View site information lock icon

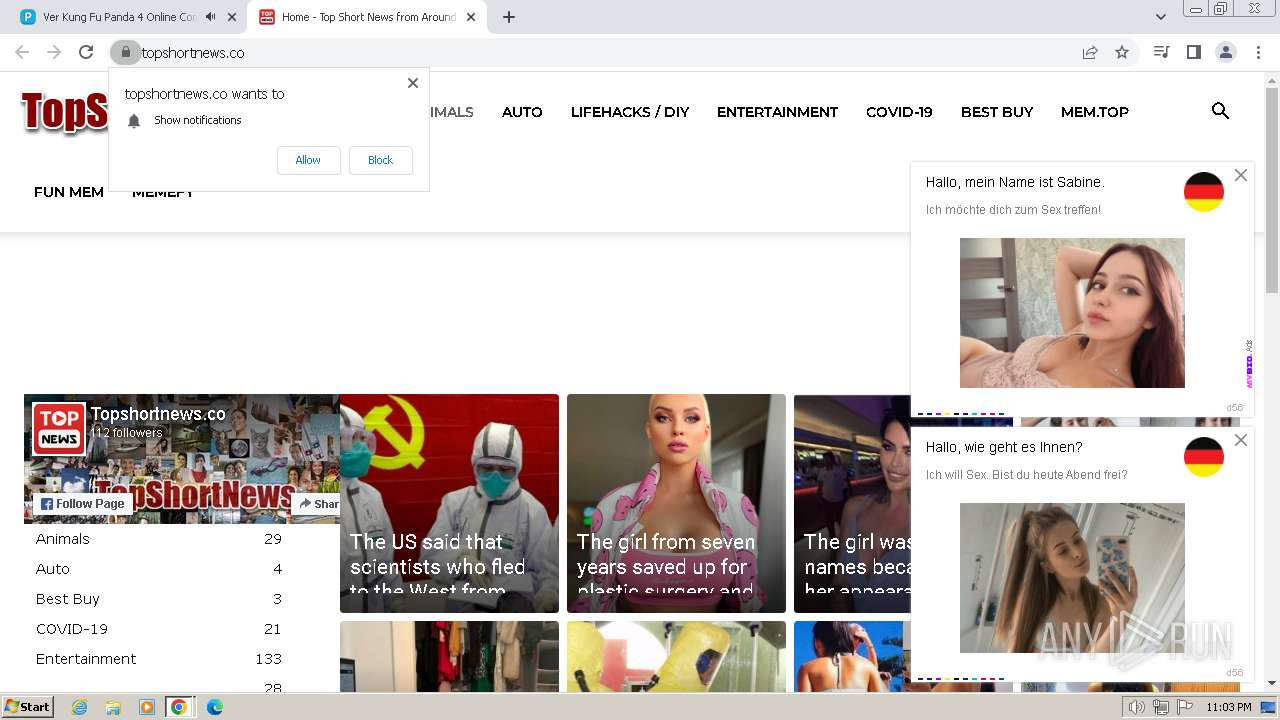(x=125, y=53)
